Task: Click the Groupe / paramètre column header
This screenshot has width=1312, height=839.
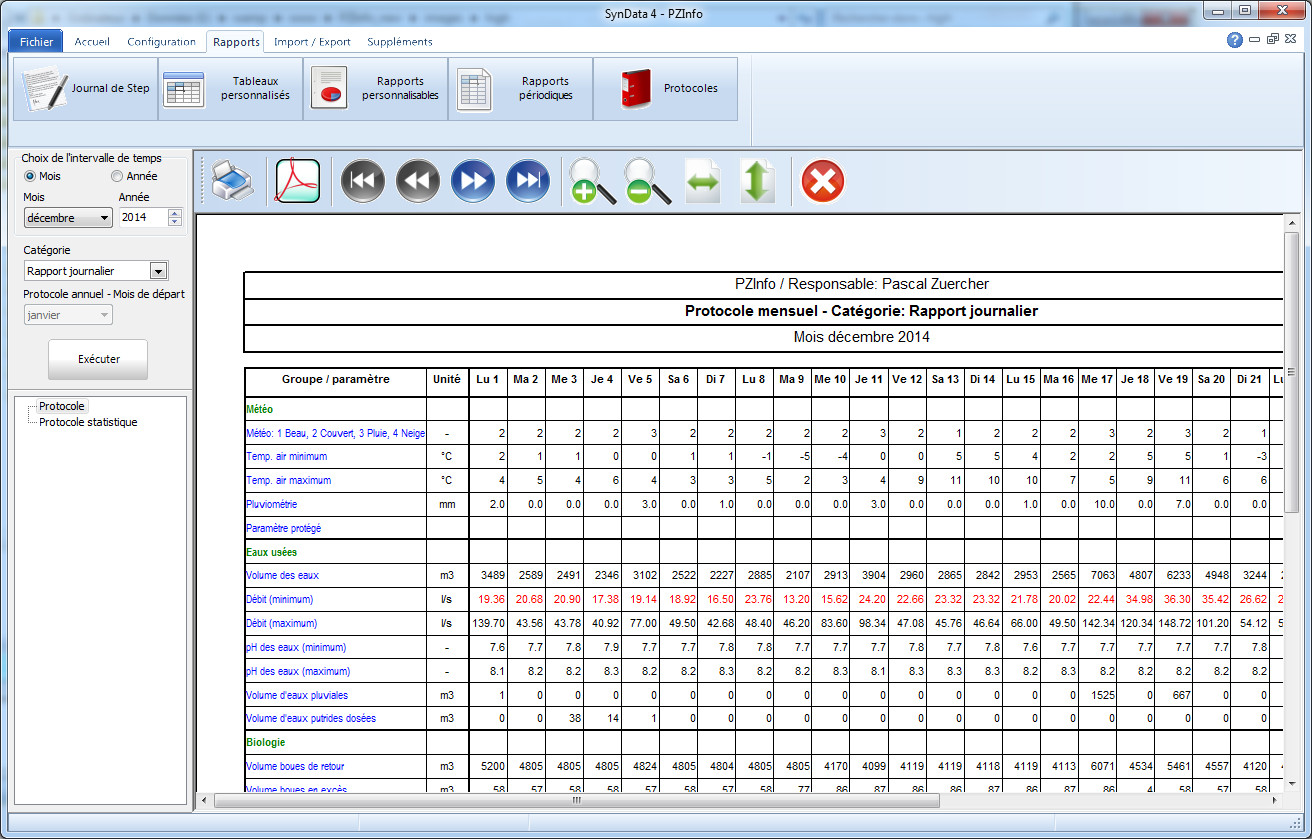Action: pyautogui.click(x=335, y=380)
